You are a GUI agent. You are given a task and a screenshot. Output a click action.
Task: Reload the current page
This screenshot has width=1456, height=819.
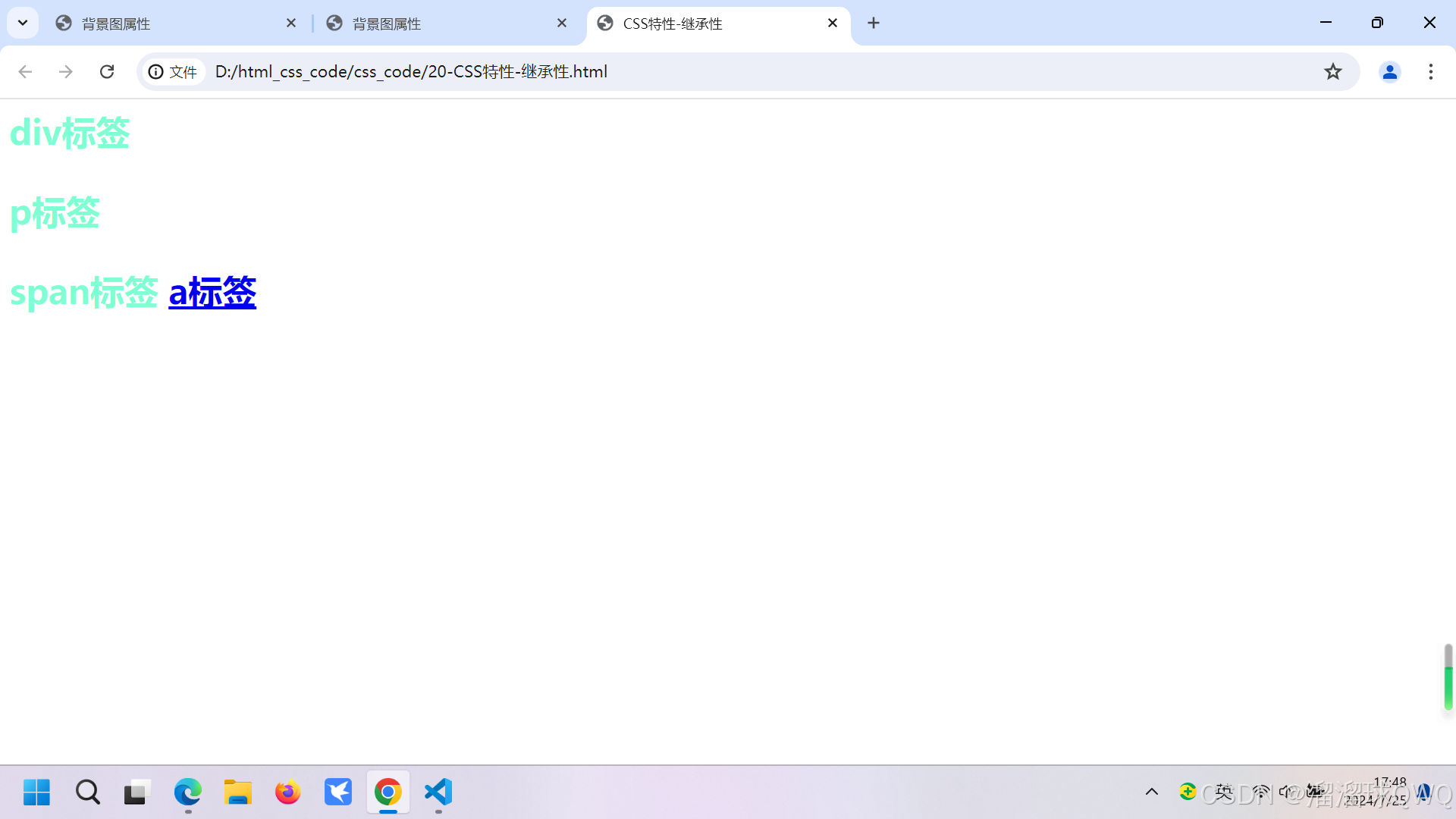tap(107, 72)
